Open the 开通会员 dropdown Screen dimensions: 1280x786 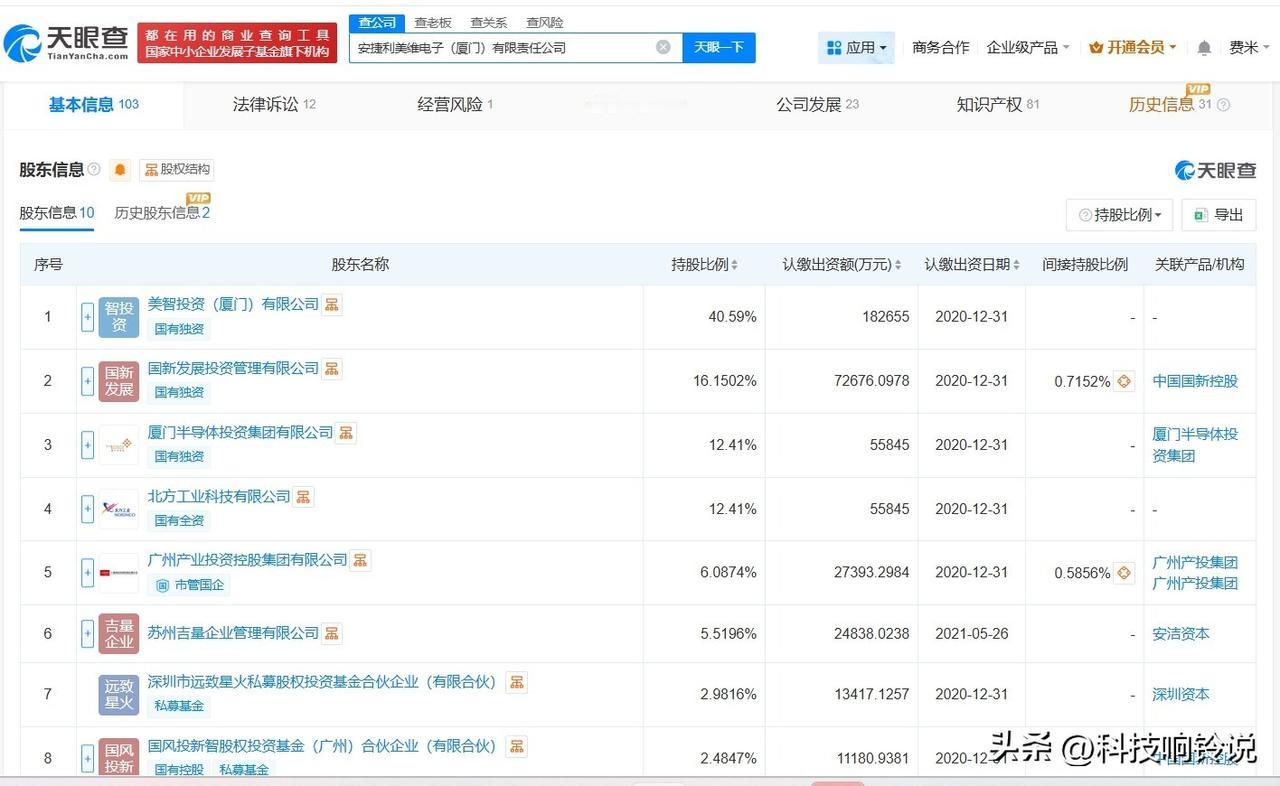click(1133, 47)
